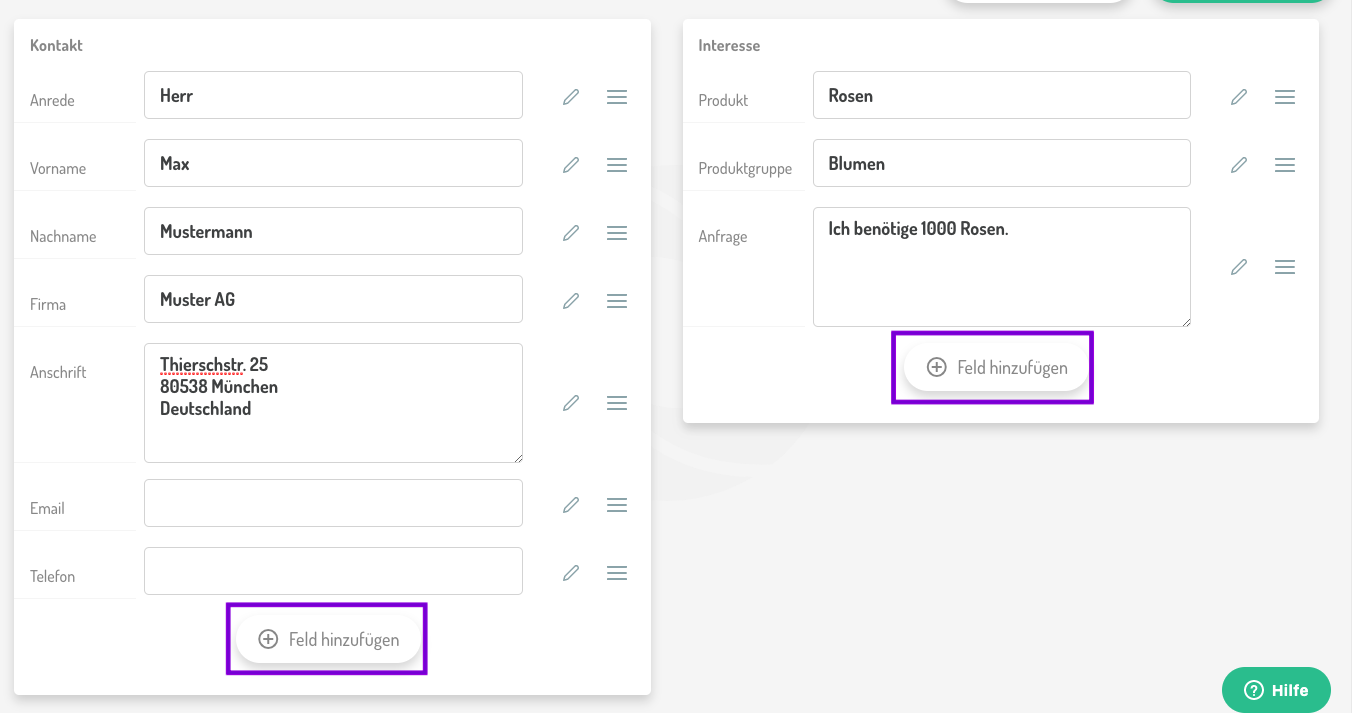1352x713 pixels.
Task: Add a field to the Kontakt section
Action: 328,639
